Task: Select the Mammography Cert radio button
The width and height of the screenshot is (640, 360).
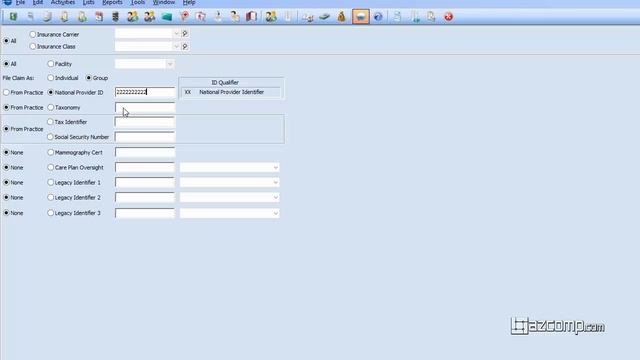Action: (x=51, y=152)
